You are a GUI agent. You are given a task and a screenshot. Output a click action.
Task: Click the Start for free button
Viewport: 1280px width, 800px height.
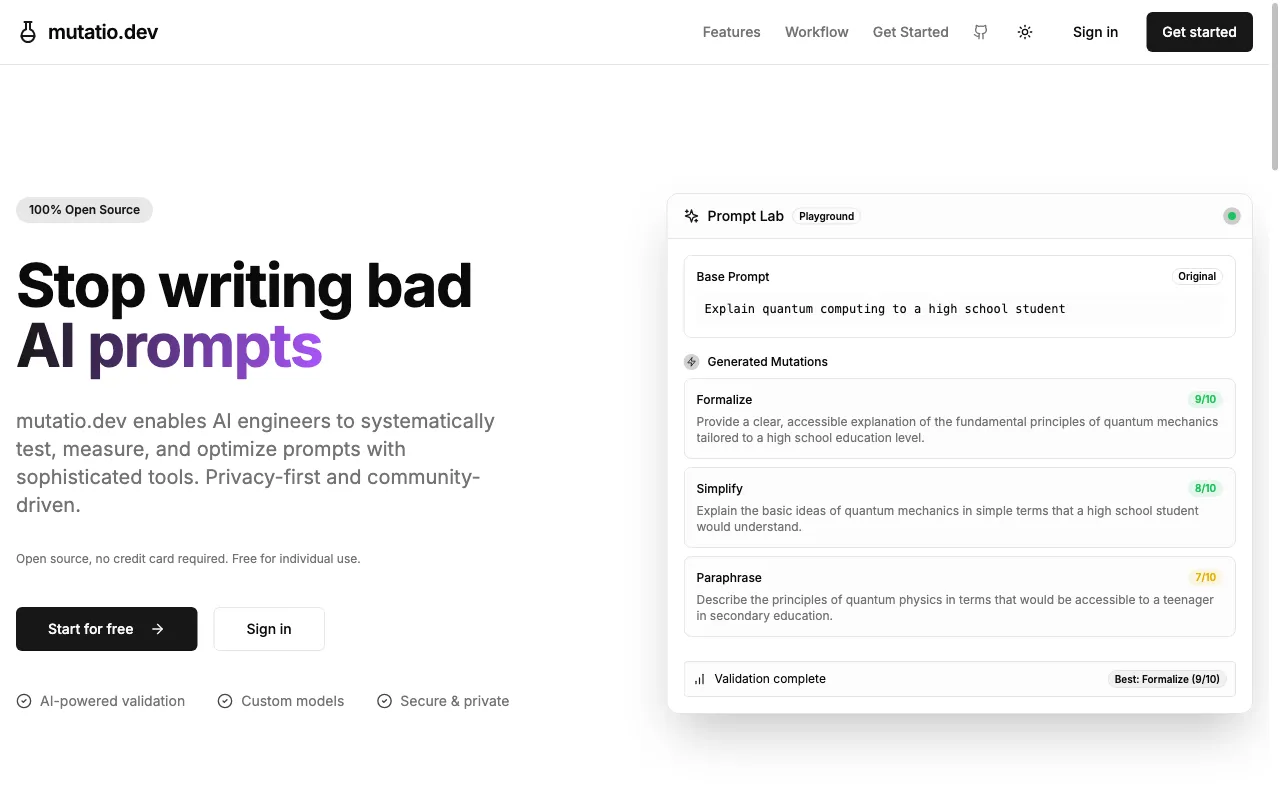point(107,629)
